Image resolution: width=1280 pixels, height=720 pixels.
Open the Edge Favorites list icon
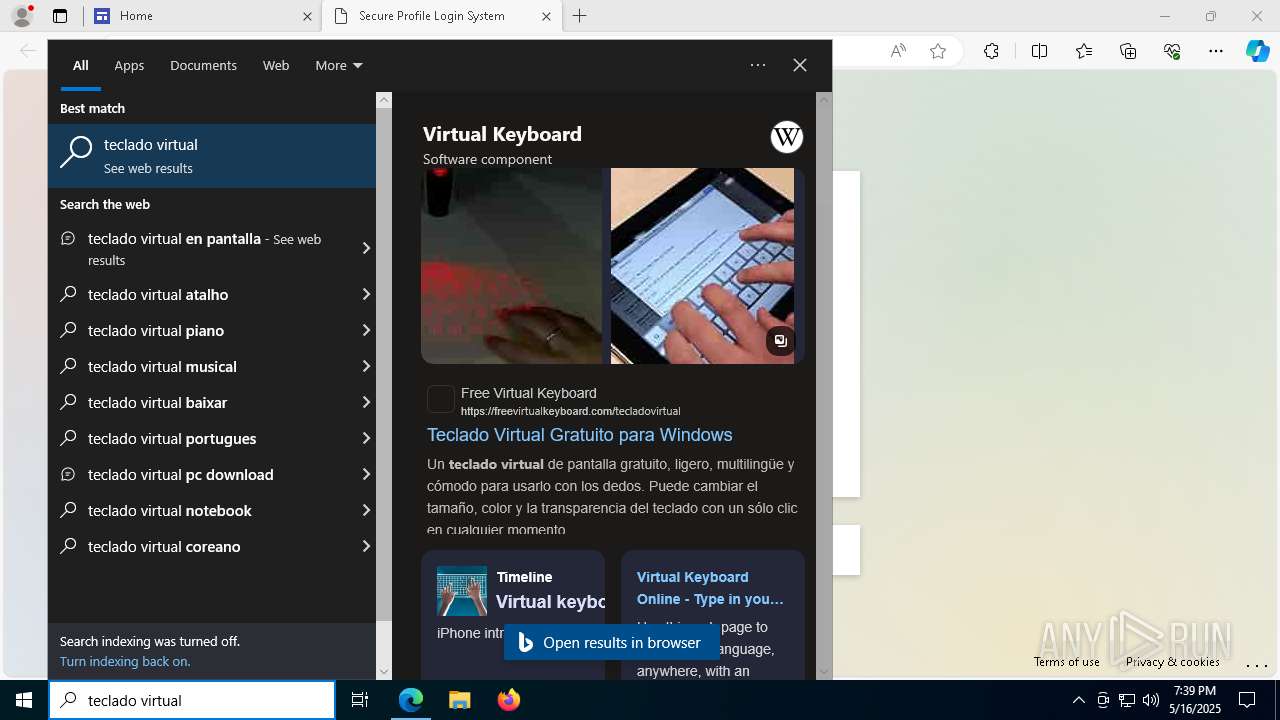click(1084, 51)
